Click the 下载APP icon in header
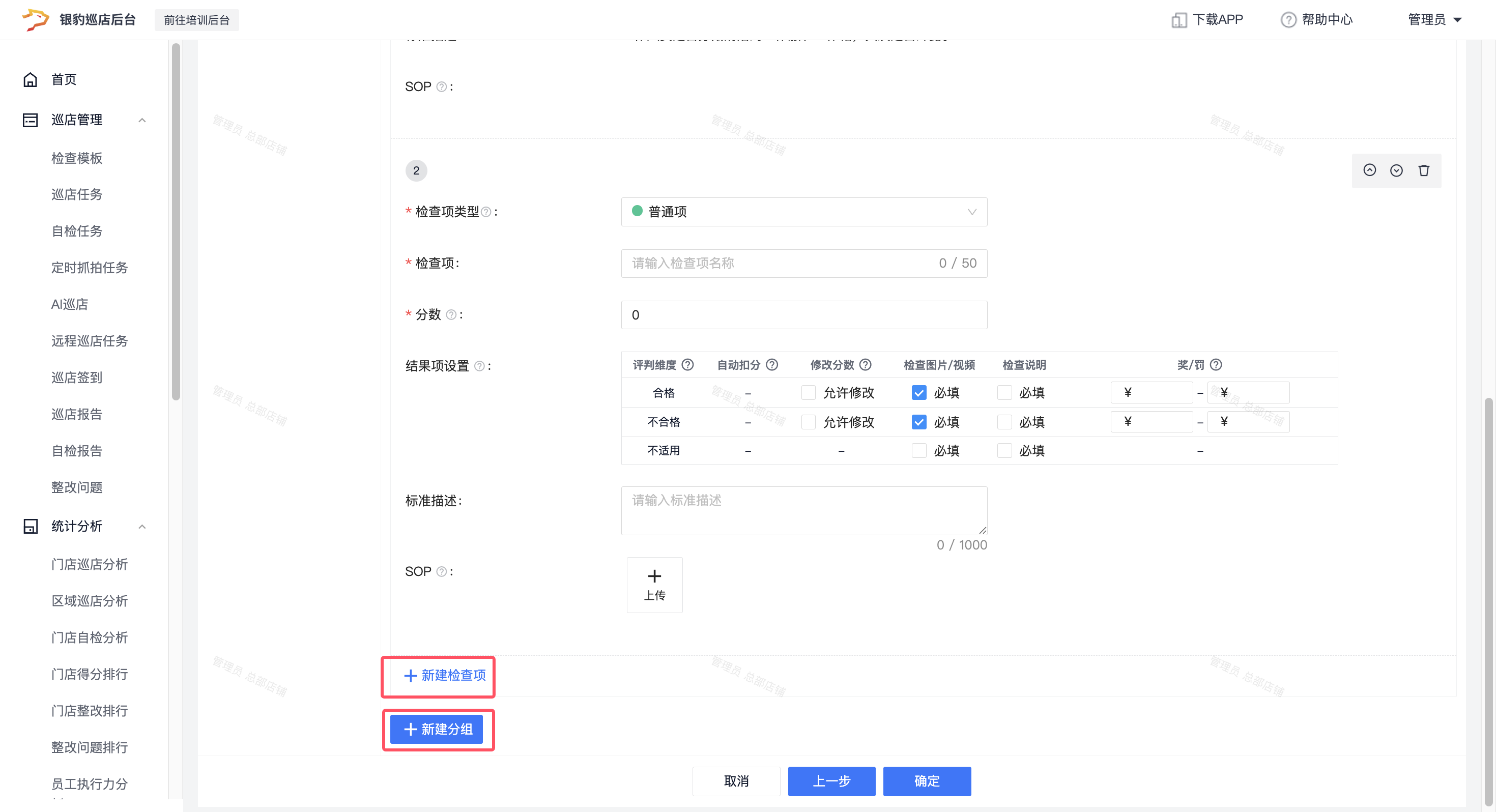This screenshot has width=1496, height=812. pos(1178,20)
